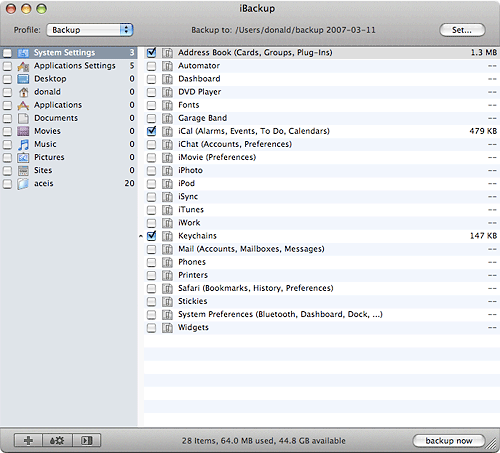500x453 pixels.
Task: Click the Movies icon in sidebar
Action: [23, 131]
